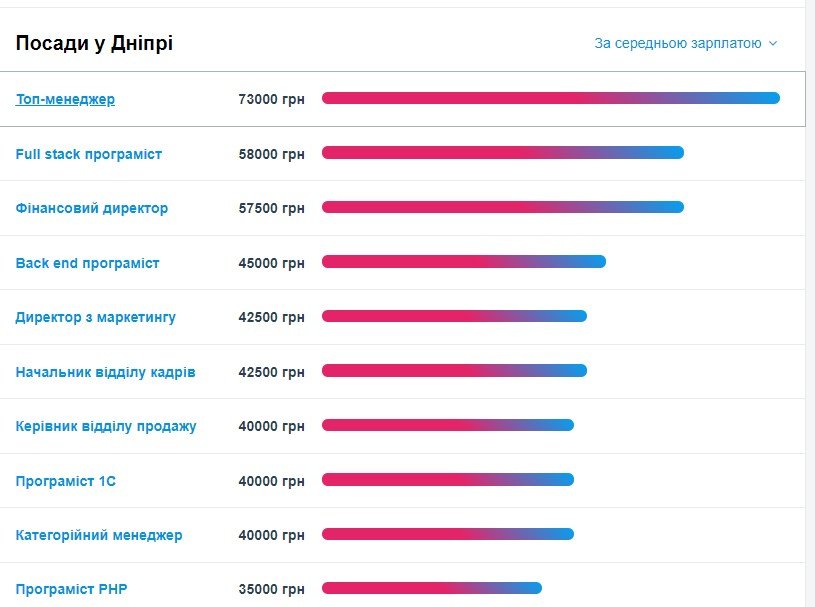The height and width of the screenshot is (607, 815).
Task: Click the Посади у Дніпрі heading
Action: pos(94,43)
